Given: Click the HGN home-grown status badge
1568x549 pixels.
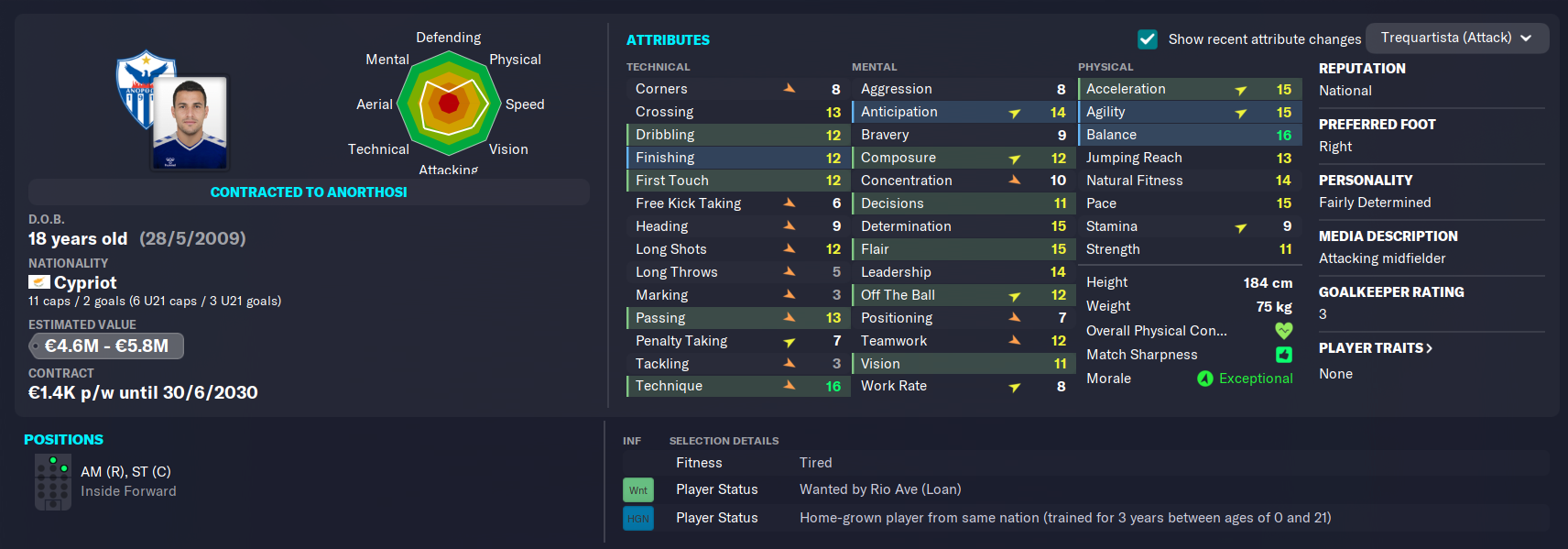Looking at the screenshot, I should tap(638, 519).
